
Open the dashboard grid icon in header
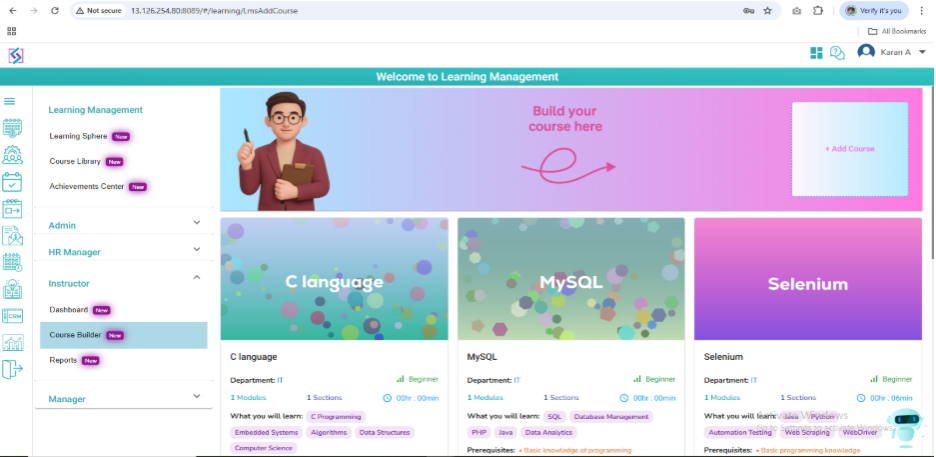click(x=816, y=53)
